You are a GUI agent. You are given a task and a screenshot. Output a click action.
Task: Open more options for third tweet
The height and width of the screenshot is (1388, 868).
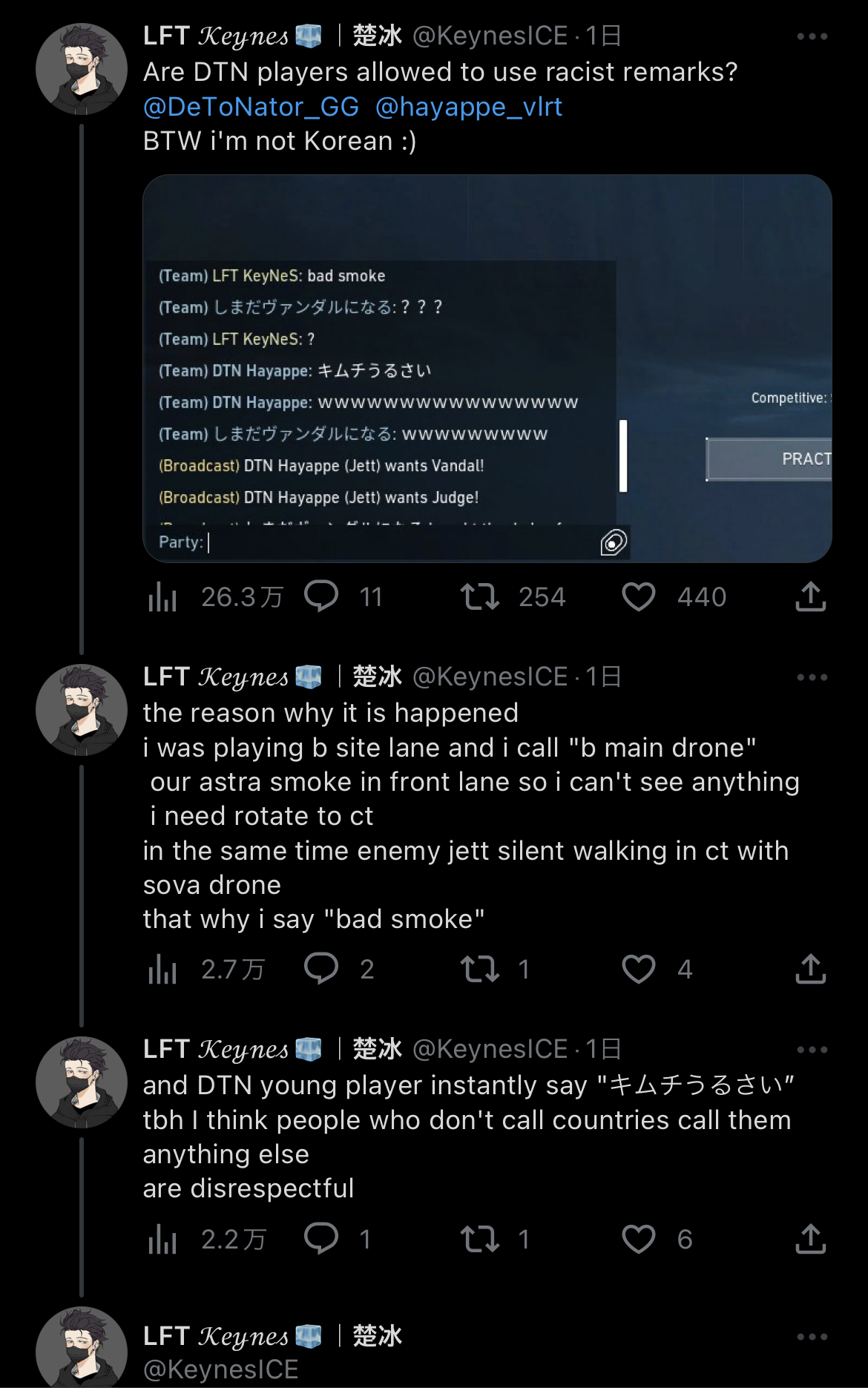812,1050
